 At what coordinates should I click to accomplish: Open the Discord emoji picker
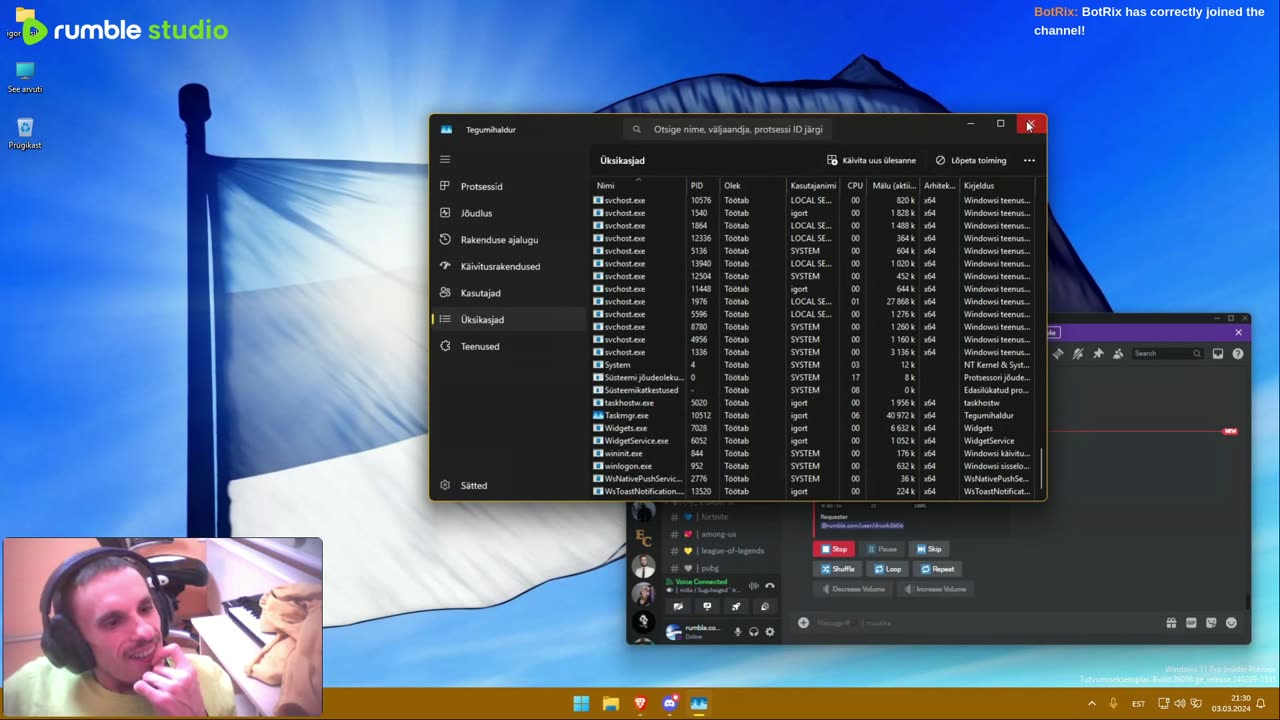click(1231, 623)
